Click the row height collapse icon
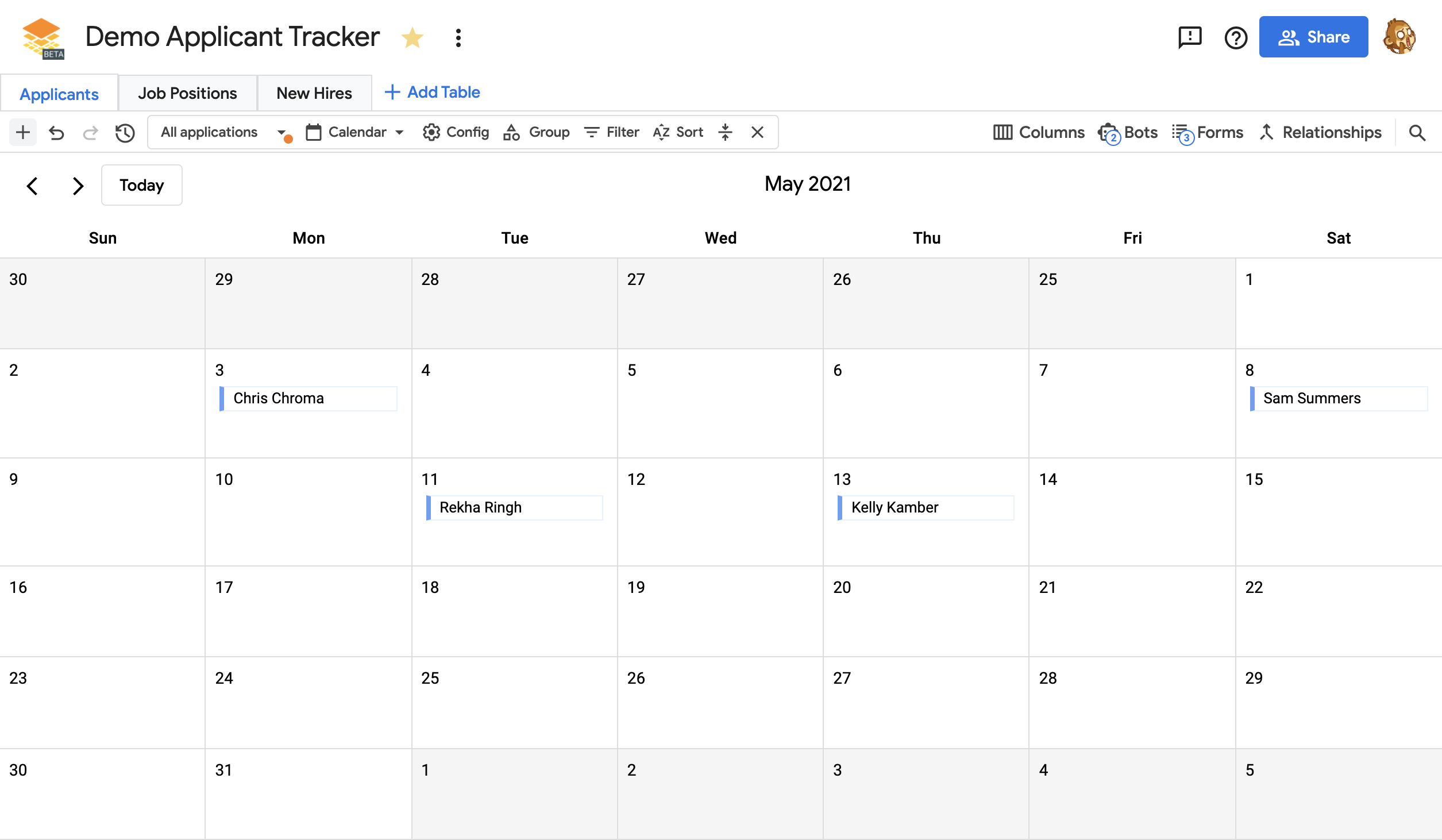The width and height of the screenshot is (1442, 840). pyautogui.click(x=725, y=132)
